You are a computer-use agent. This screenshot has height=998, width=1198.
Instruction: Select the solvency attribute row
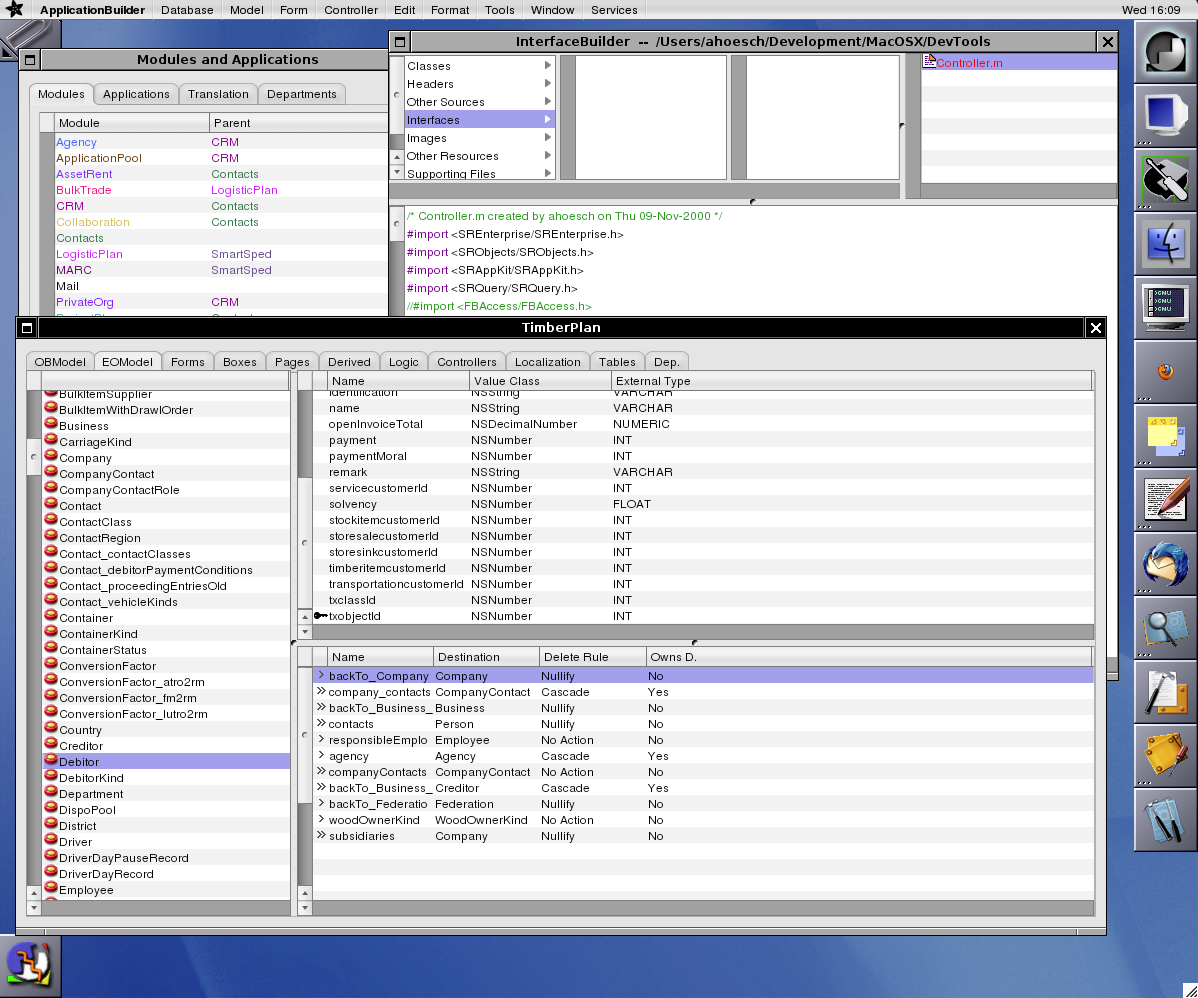tap(703, 504)
